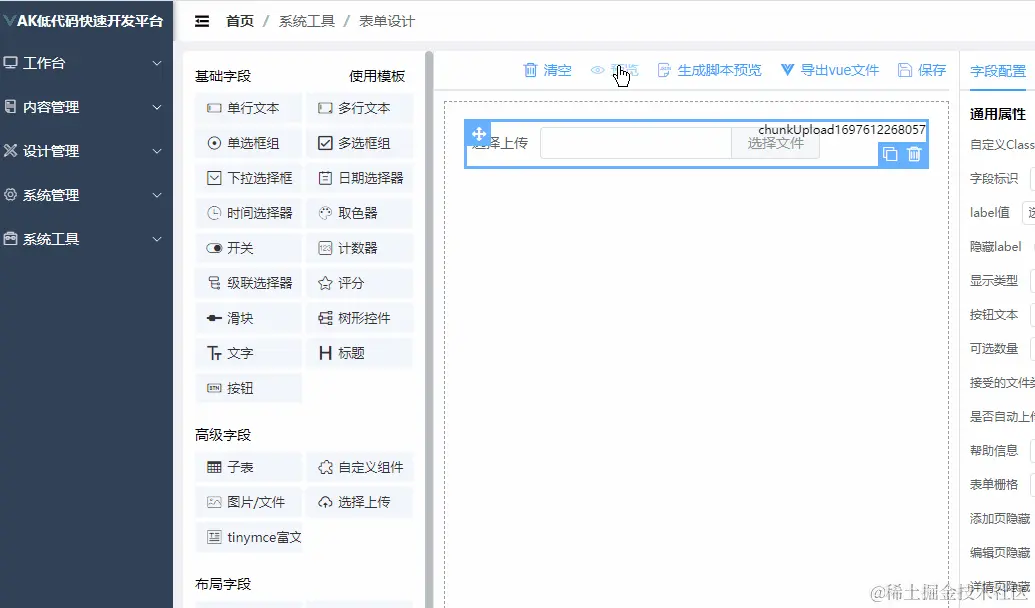Image resolution: width=1035 pixels, height=608 pixels.
Task: Select the tinymce富文本 rich text field
Action: [x=249, y=537]
